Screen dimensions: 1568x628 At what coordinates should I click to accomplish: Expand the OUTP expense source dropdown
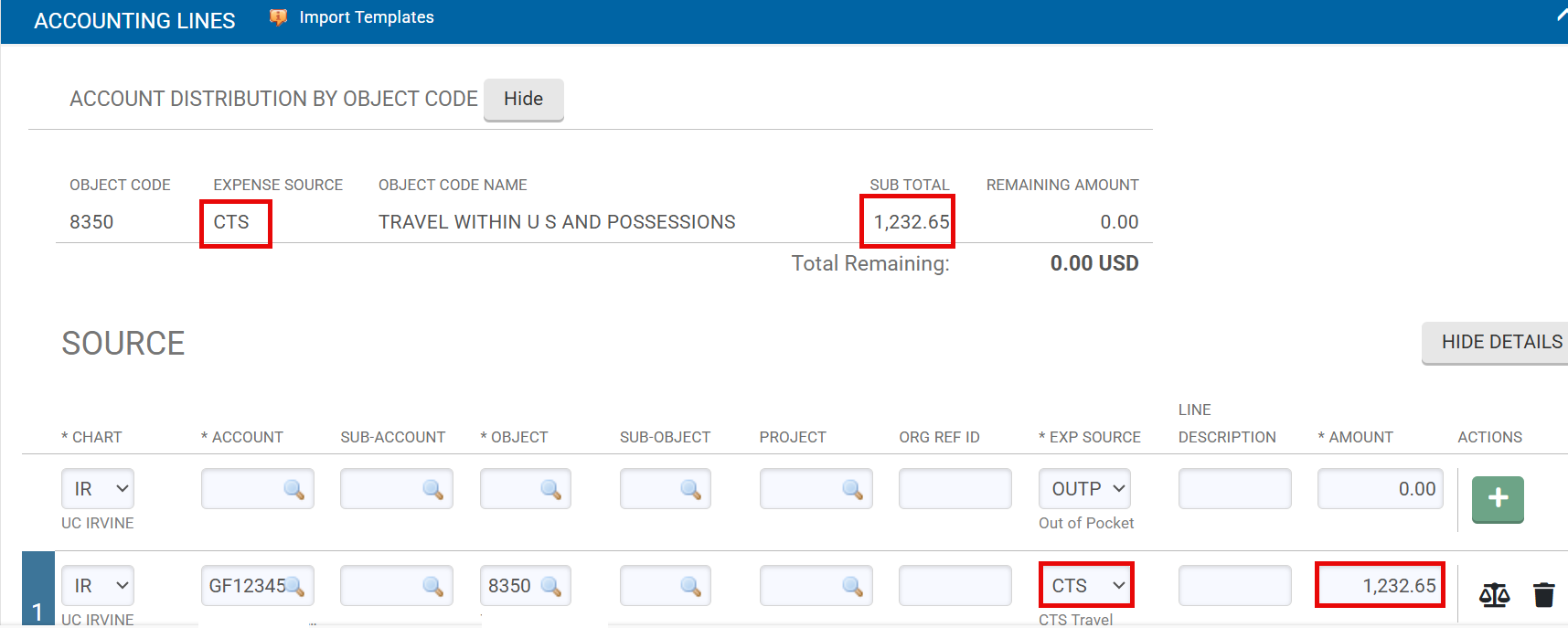[1084, 489]
